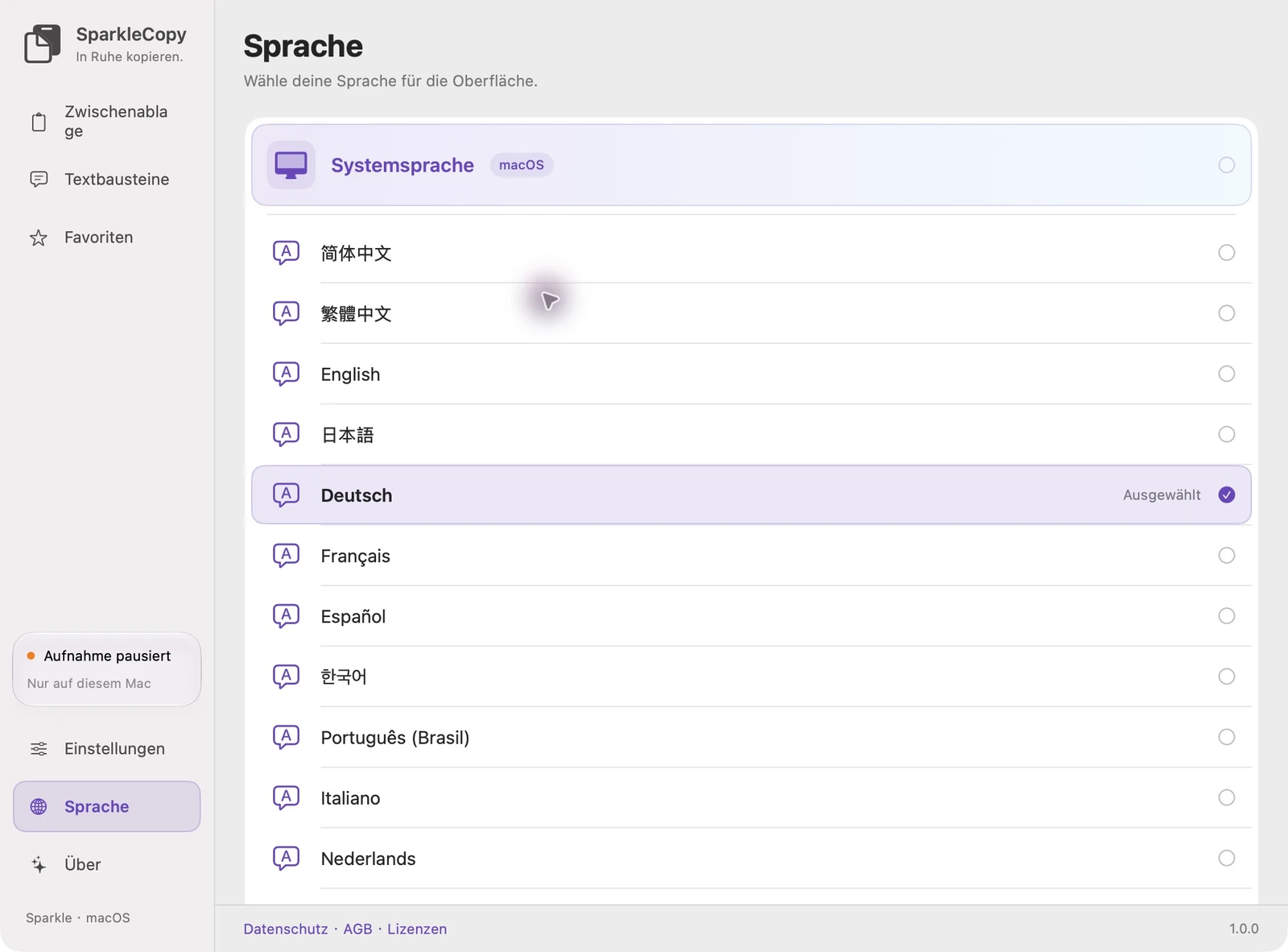
Task: Click the monitor icon in Systemsprache row
Action: 291,165
